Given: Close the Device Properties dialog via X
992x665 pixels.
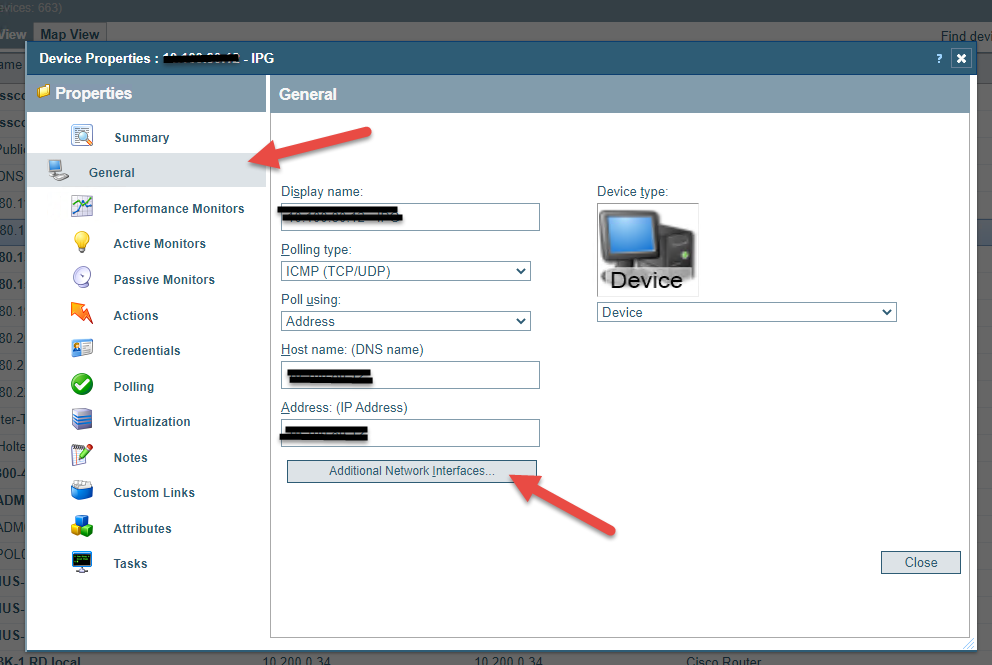Looking at the screenshot, I should click(x=961, y=58).
